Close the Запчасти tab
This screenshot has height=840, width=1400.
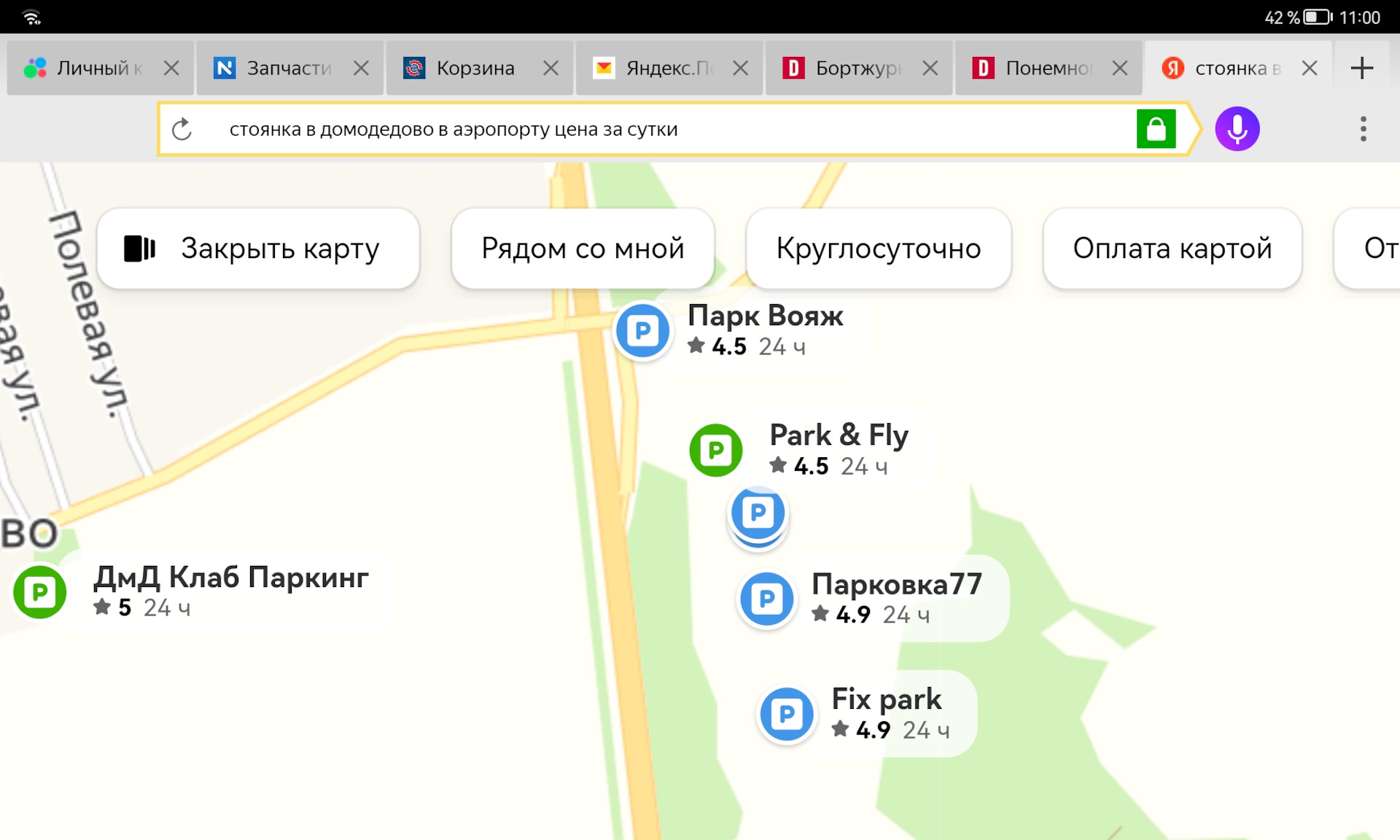pyautogui.click(x=361, y=69)
